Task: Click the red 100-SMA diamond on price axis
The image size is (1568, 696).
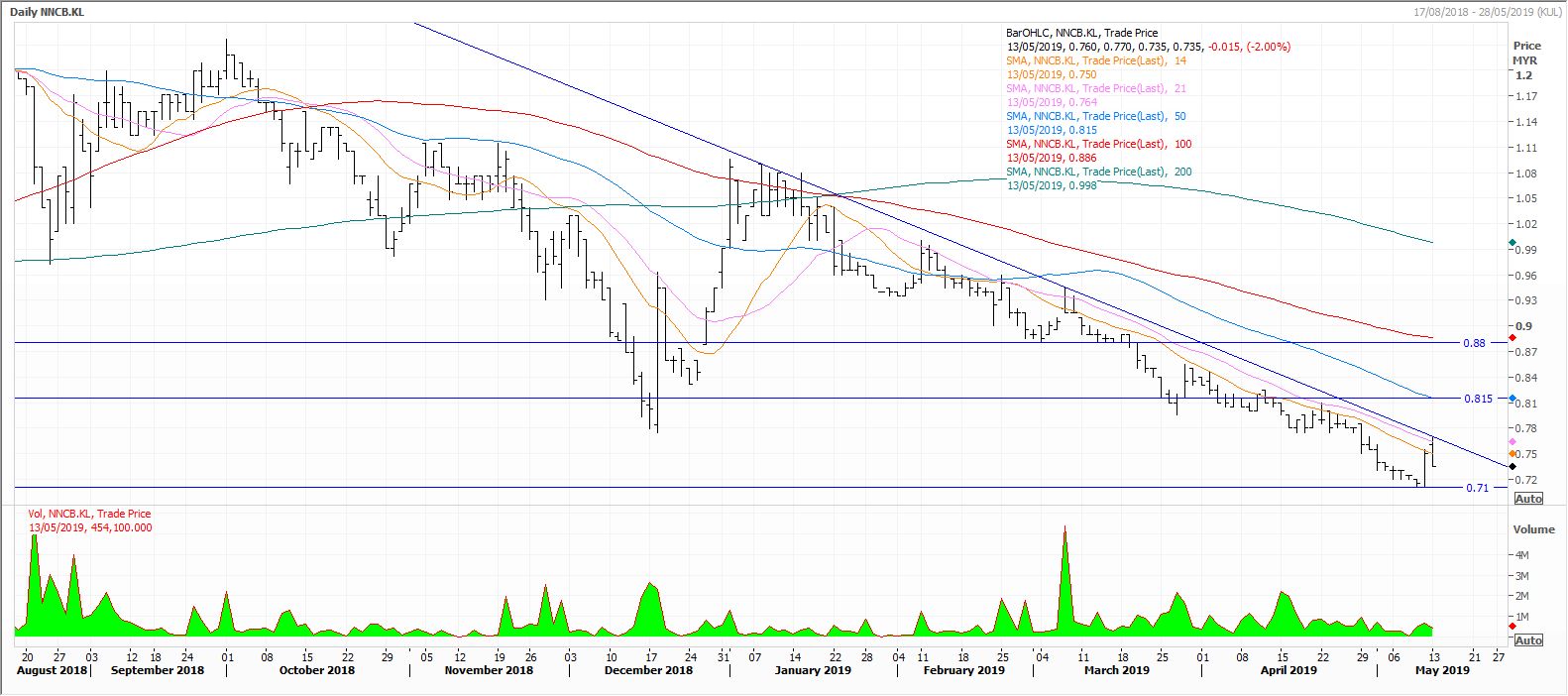Action: click(x=1512, y=338)
